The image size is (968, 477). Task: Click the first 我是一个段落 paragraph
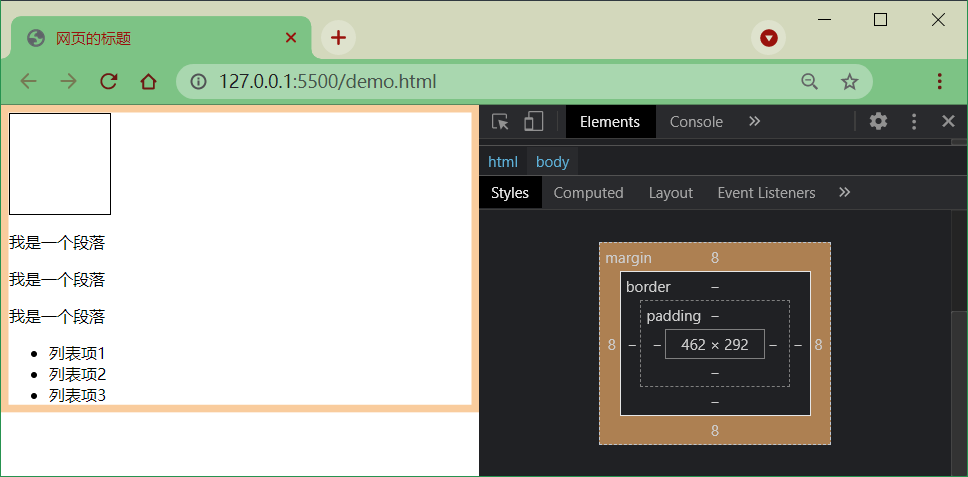(x=57, y=243)
